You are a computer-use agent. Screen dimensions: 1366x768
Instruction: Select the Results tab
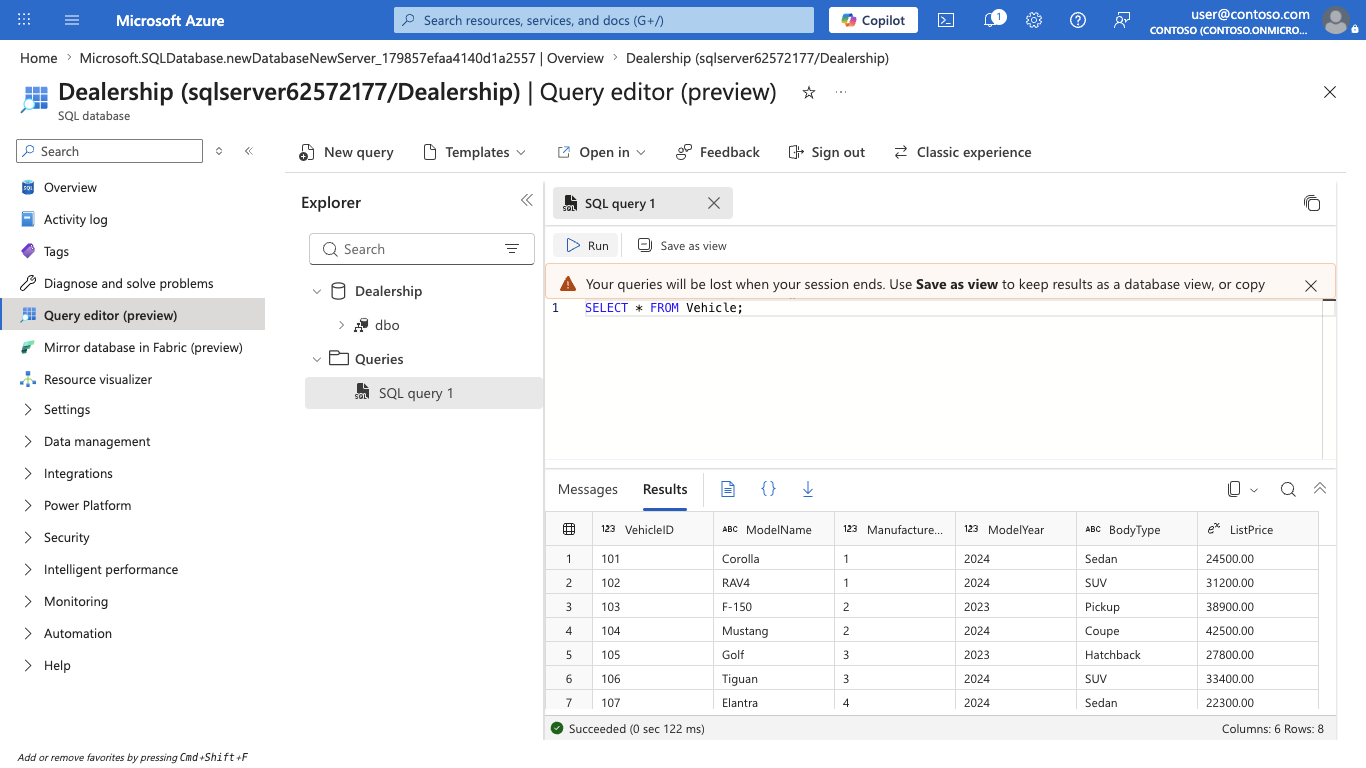click(x=665, y=489)
